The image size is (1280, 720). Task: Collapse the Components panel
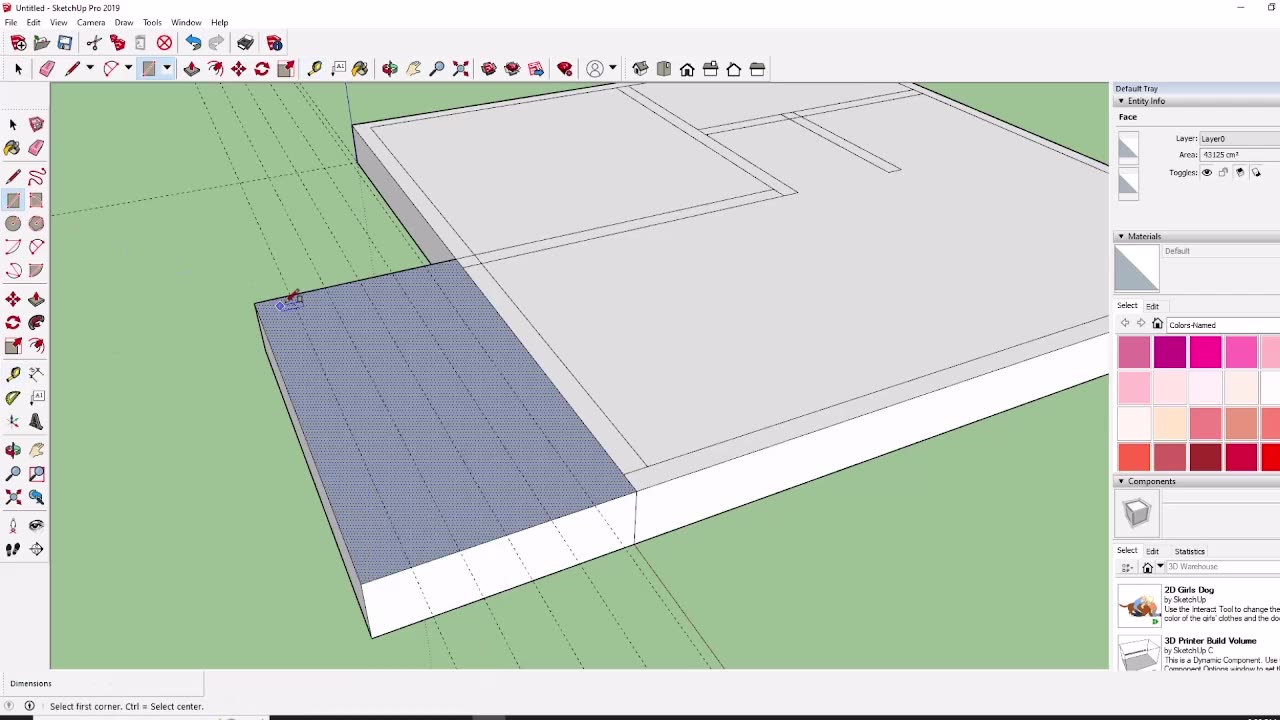(1121, 481)
